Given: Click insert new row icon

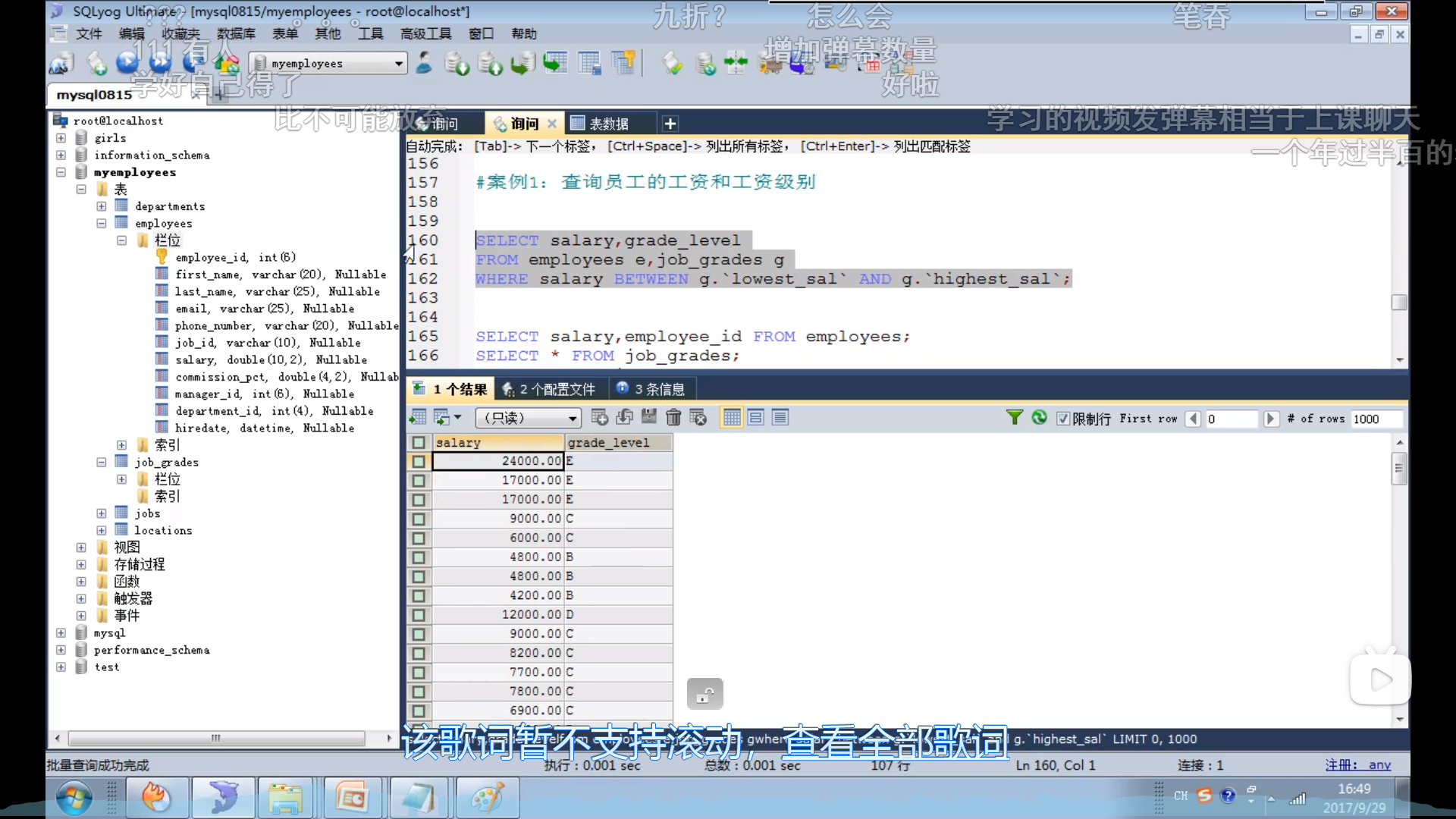Looking at the screenshot, I should pyautogui.click(x=599, y=418).
